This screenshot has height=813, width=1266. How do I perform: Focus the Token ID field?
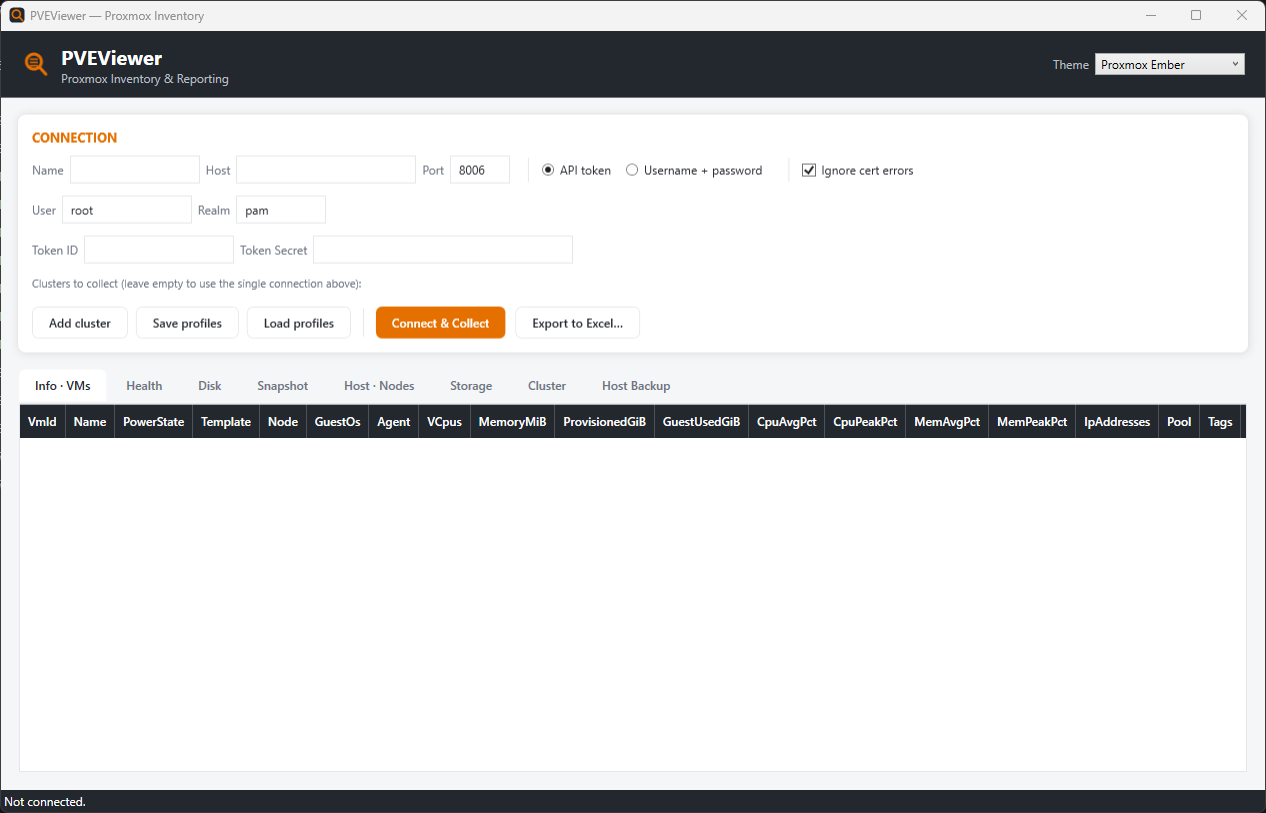pyautogui.click(x=159, y=250)
